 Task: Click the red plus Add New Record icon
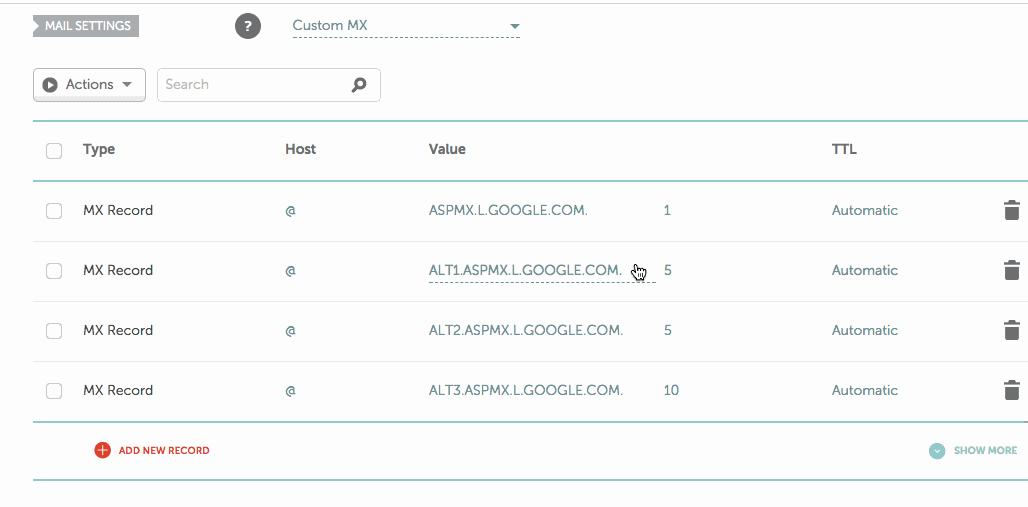[x=102, y=450]
